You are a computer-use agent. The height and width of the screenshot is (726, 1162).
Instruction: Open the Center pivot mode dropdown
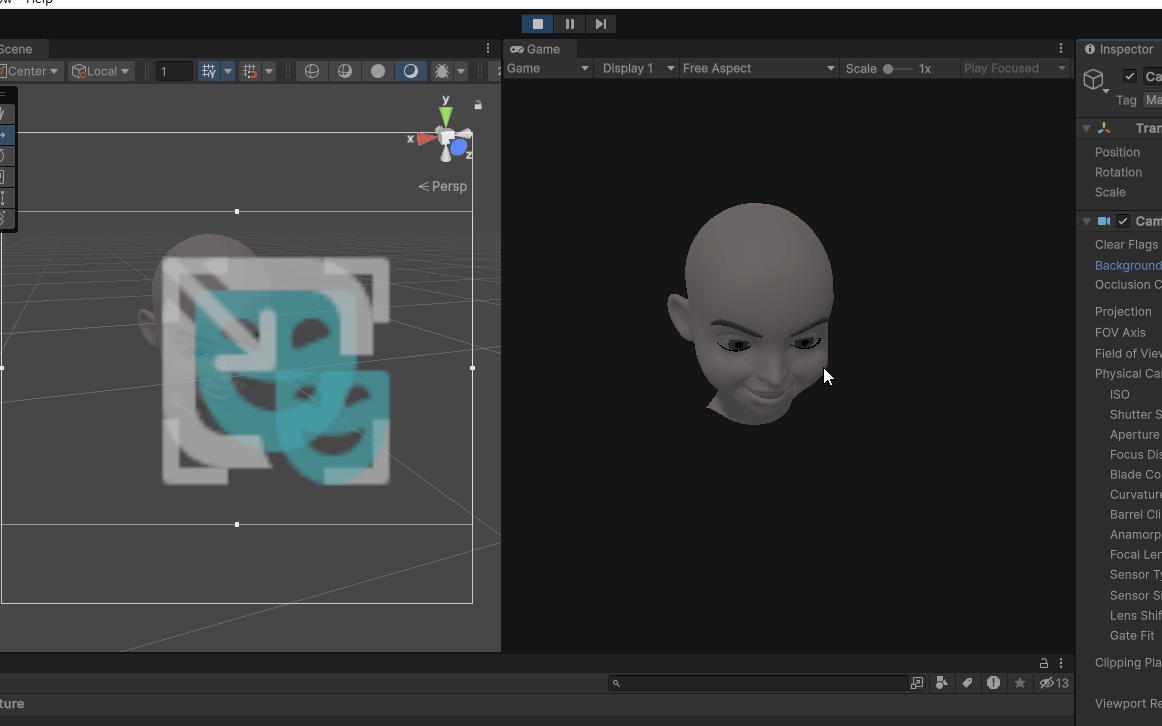tap(31, 71)
